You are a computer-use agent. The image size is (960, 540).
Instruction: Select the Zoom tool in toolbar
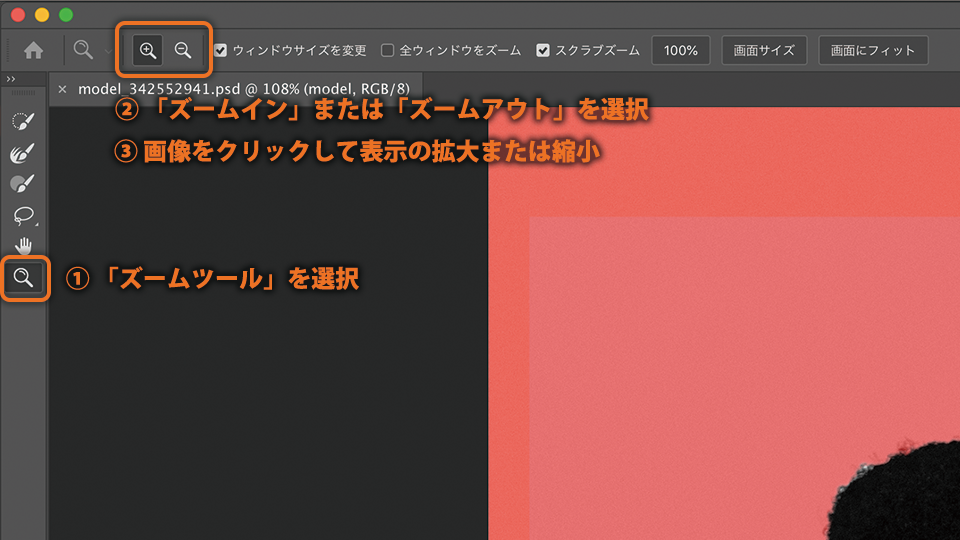point(23,278)
